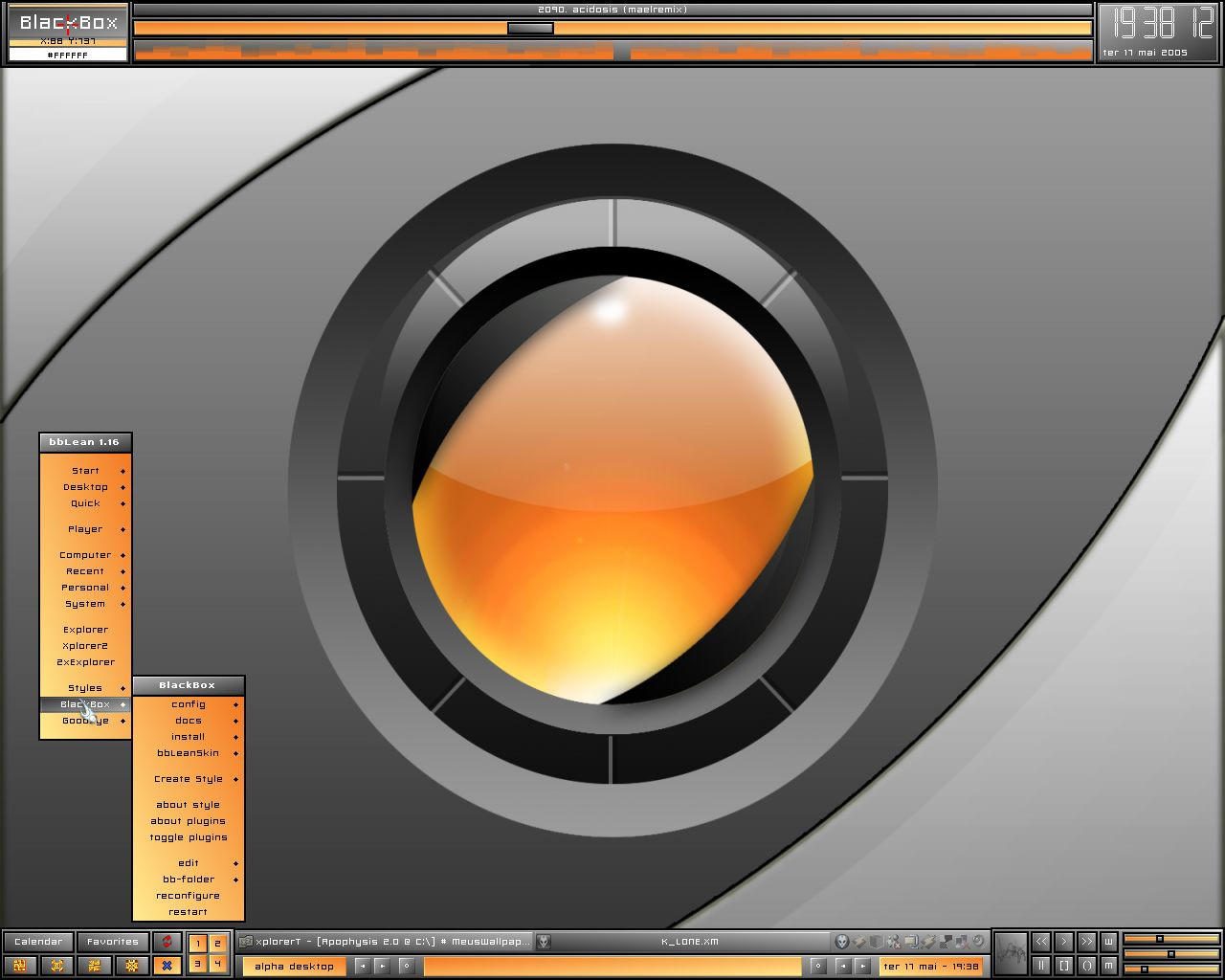The height and width of the screenshot is (980, 1225).
Task: Click the alien head icon after the xplorerT task
Action: click(x=544, y=942)
